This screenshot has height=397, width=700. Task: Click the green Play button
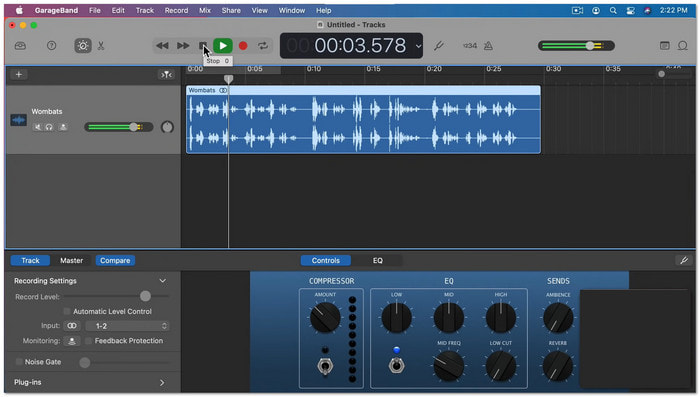point(223,46)
